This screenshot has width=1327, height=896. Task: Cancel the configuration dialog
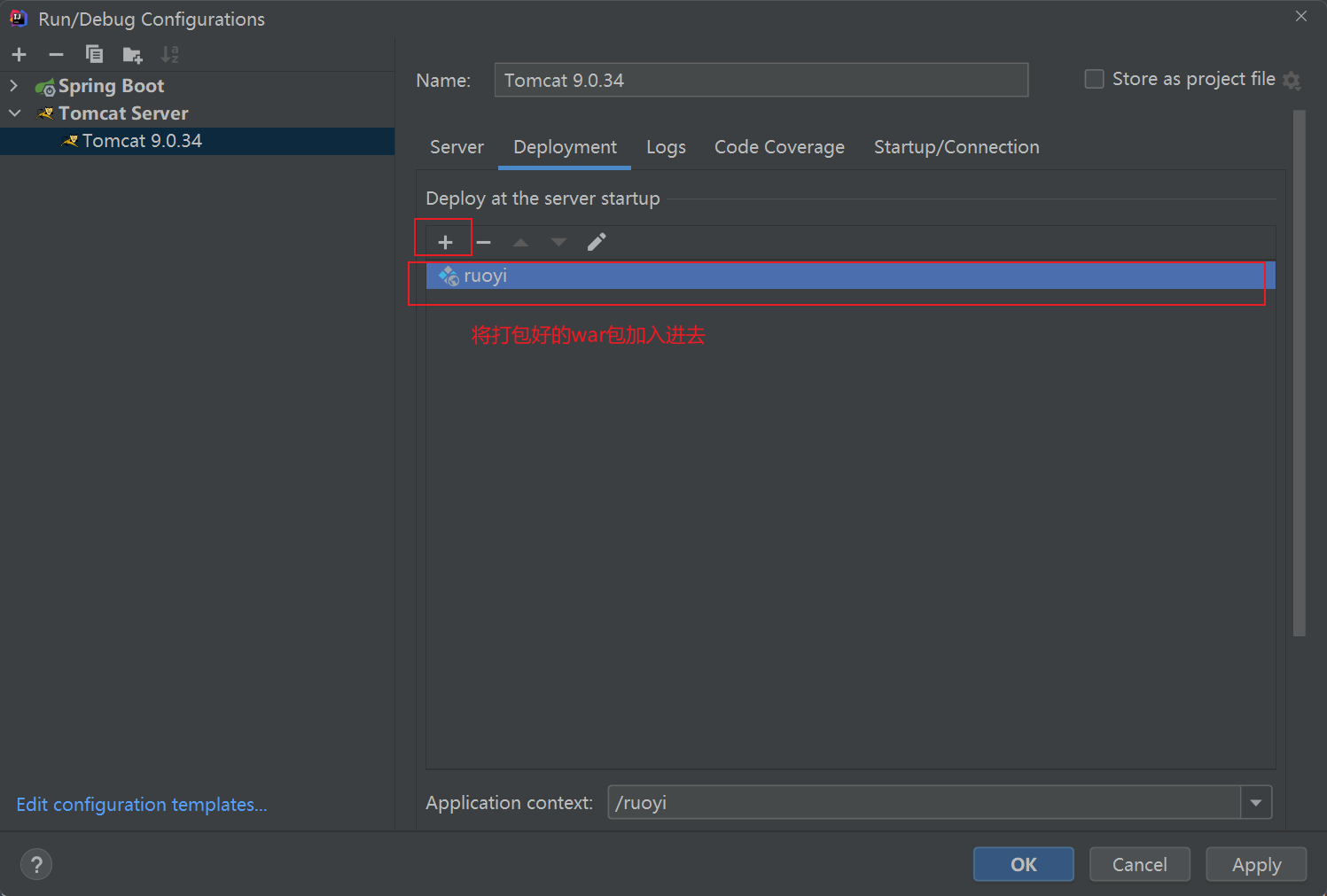click(x=1140, y=864)
